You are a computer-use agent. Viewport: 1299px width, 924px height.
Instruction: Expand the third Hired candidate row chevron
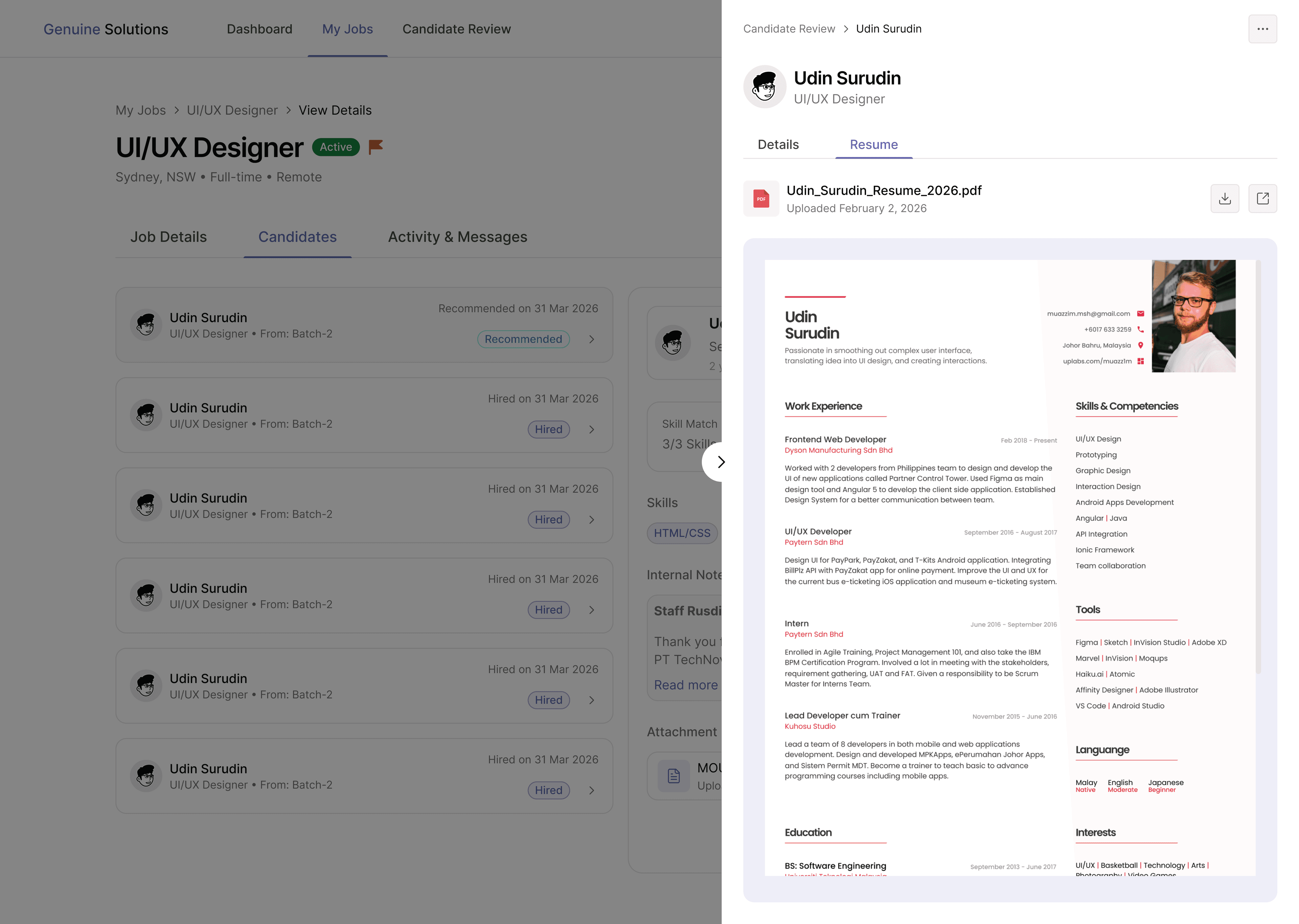tap(592, 610)
